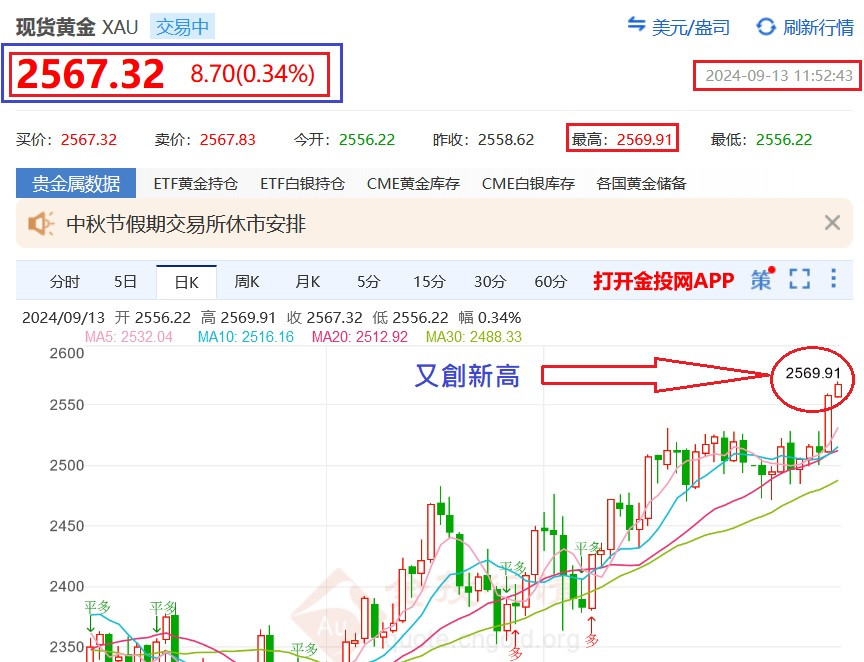This screenshot has width=864, height=662.
Task: Switch chart to 30分 interval
Action: (x=490, y=282)
